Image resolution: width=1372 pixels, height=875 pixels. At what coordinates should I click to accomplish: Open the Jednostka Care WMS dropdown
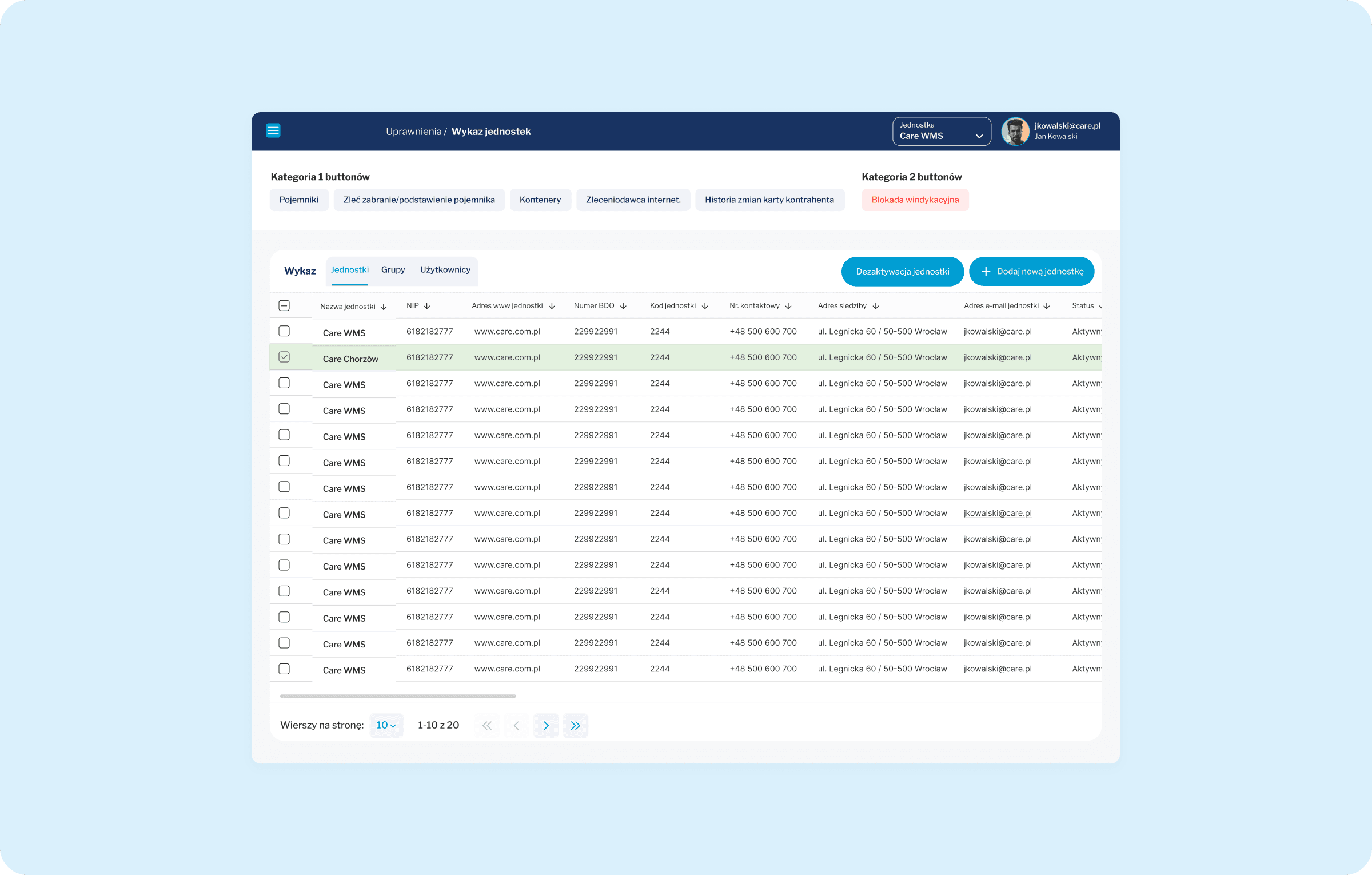tap(942, 132)
